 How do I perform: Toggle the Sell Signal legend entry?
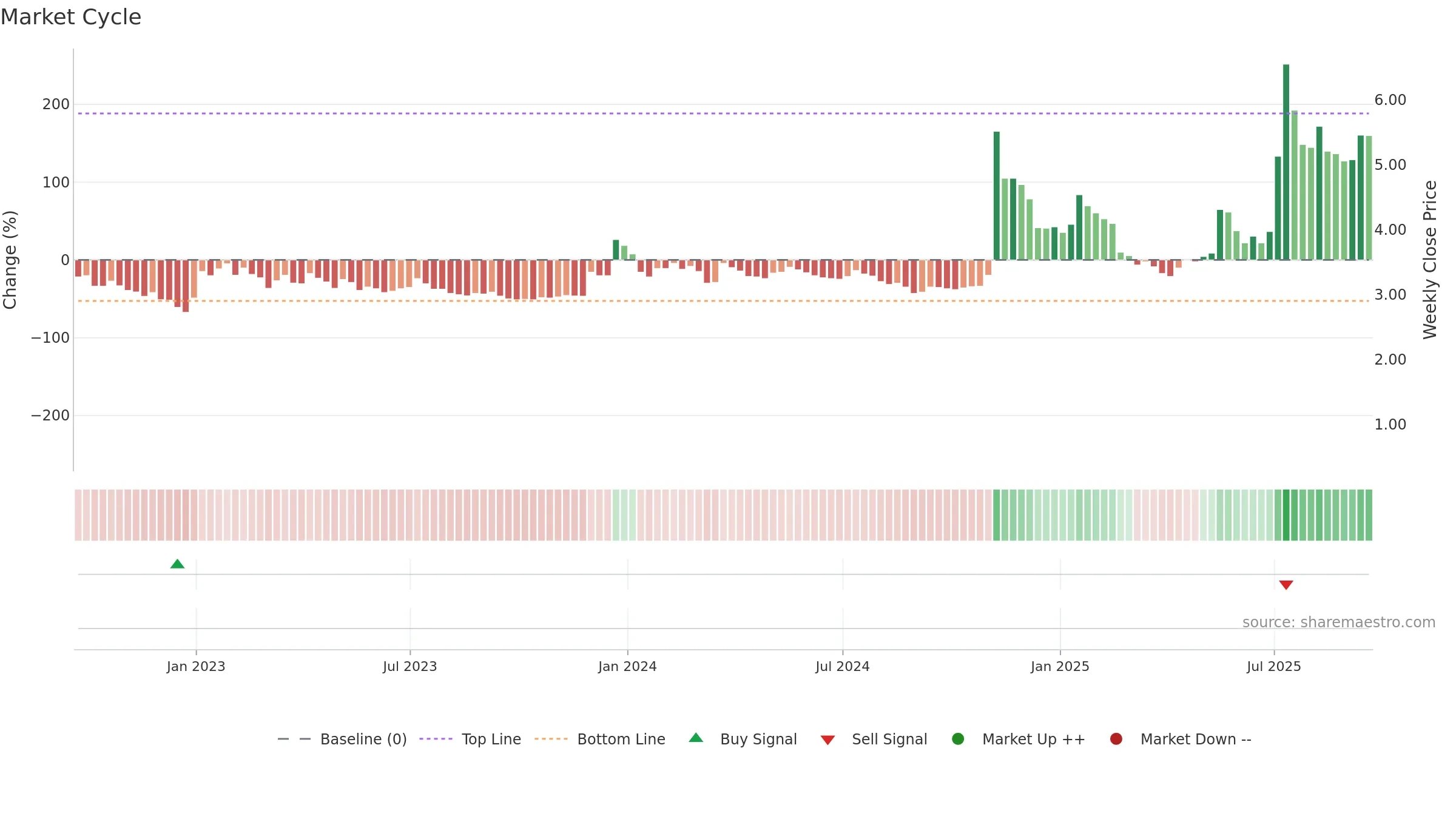[x=874, y=739]
